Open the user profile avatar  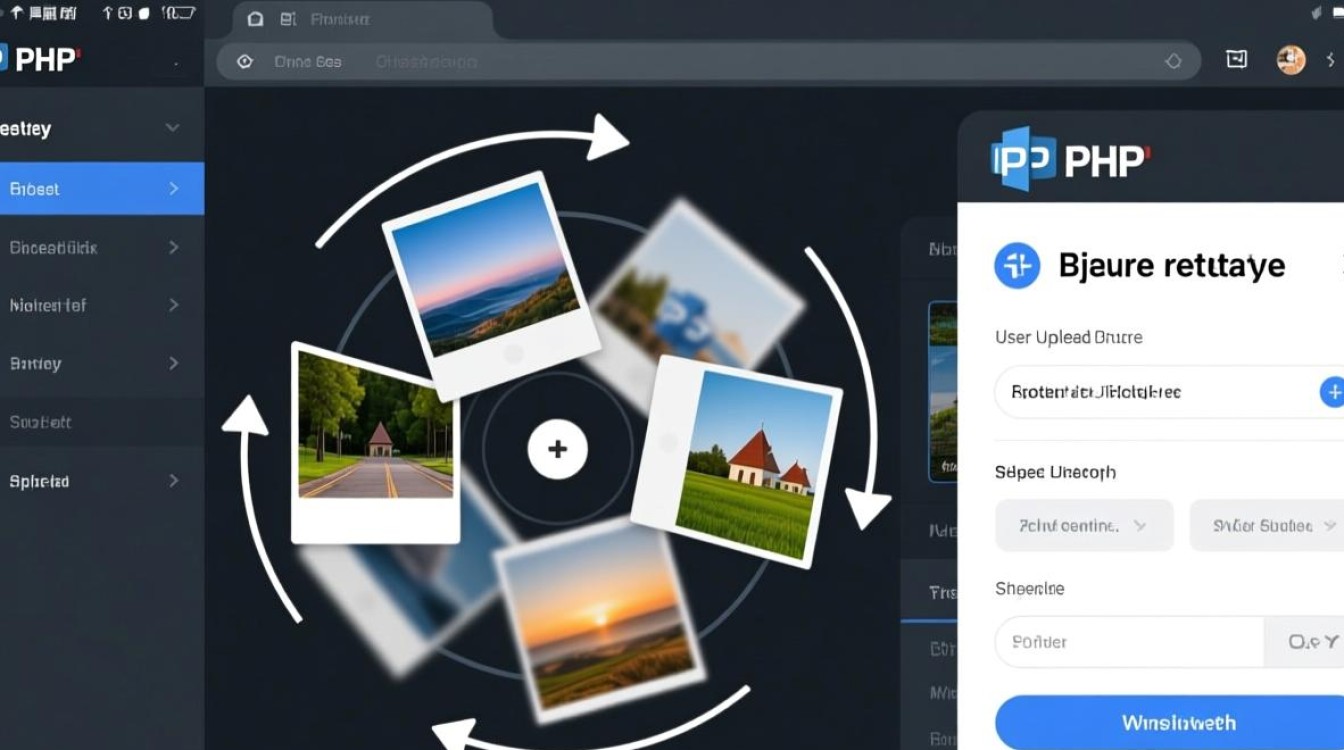pyautogui.click(x=1291, y=60)
